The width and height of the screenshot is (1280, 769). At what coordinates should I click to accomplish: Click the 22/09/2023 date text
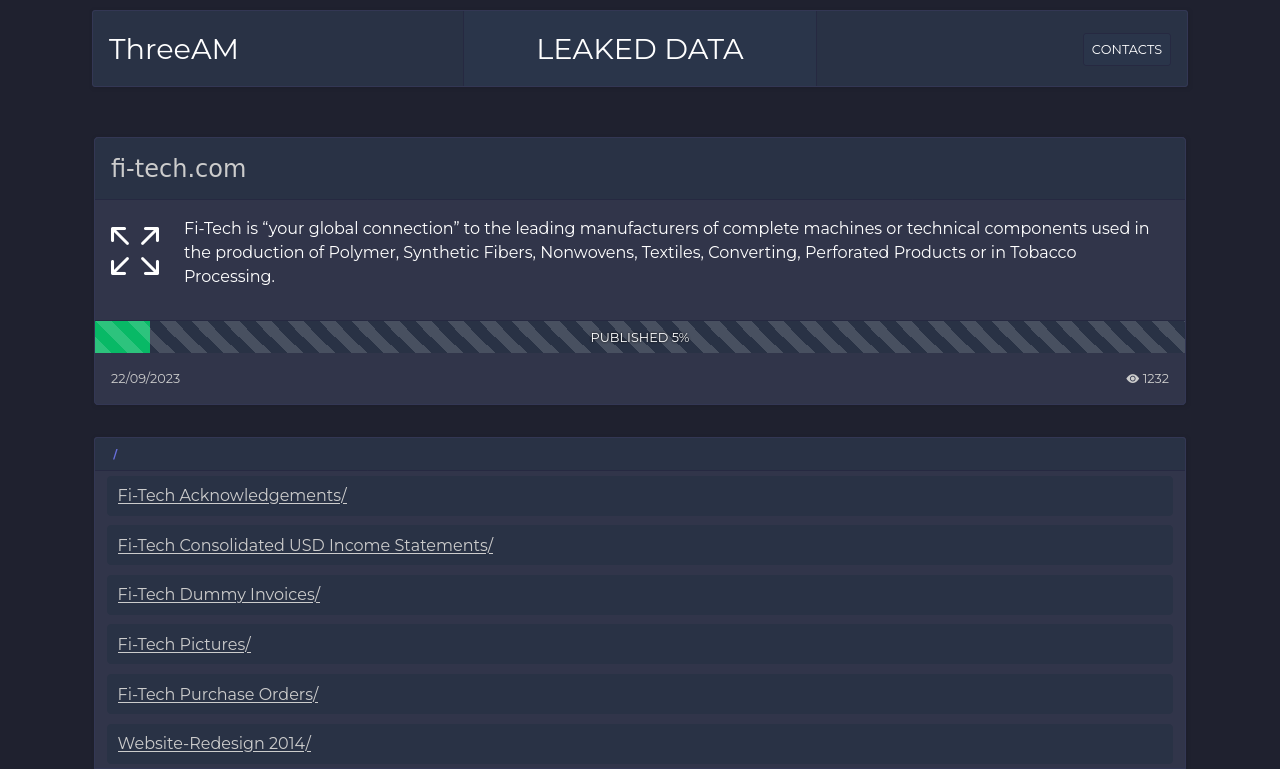(x=146, y=379)
